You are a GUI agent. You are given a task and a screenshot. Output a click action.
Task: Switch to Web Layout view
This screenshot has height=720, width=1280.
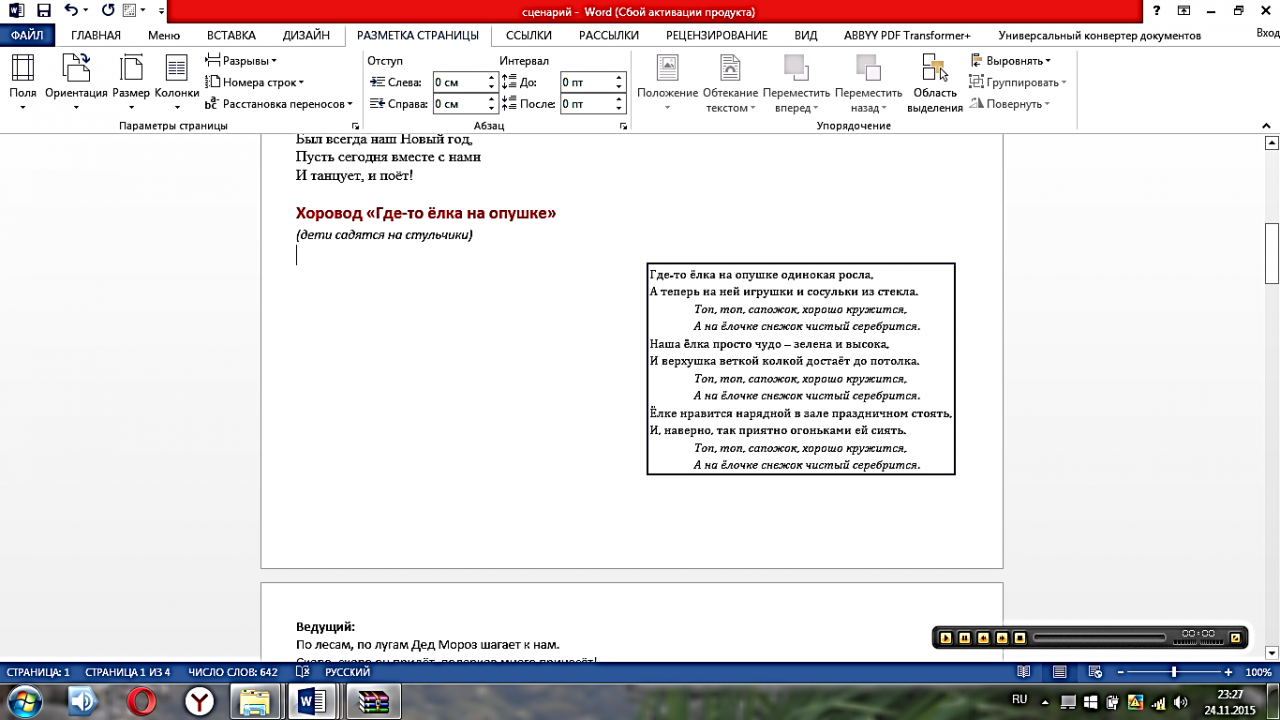(x=1096, y=672)
